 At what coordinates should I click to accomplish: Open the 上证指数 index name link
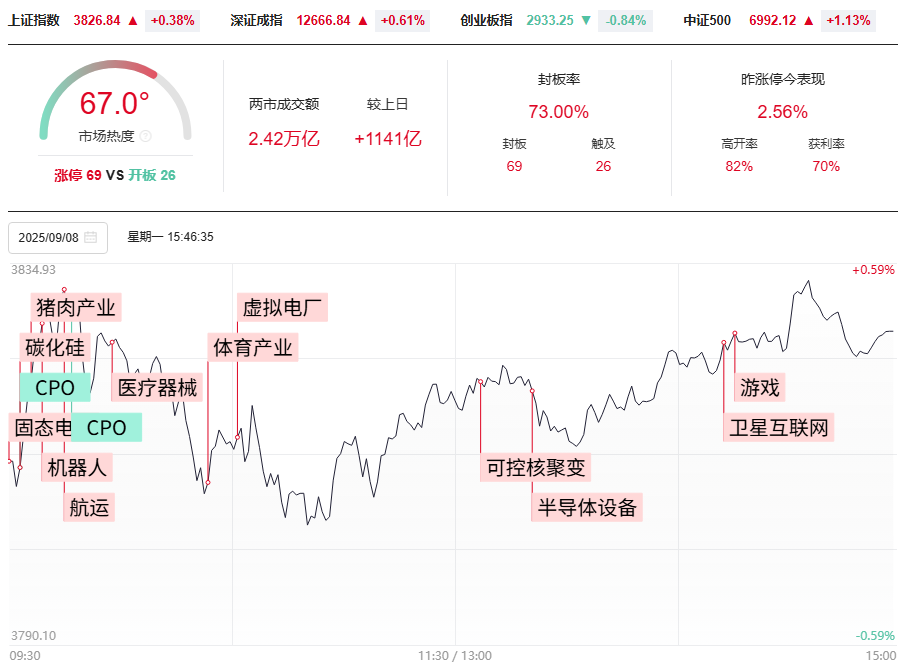point(34,20)
